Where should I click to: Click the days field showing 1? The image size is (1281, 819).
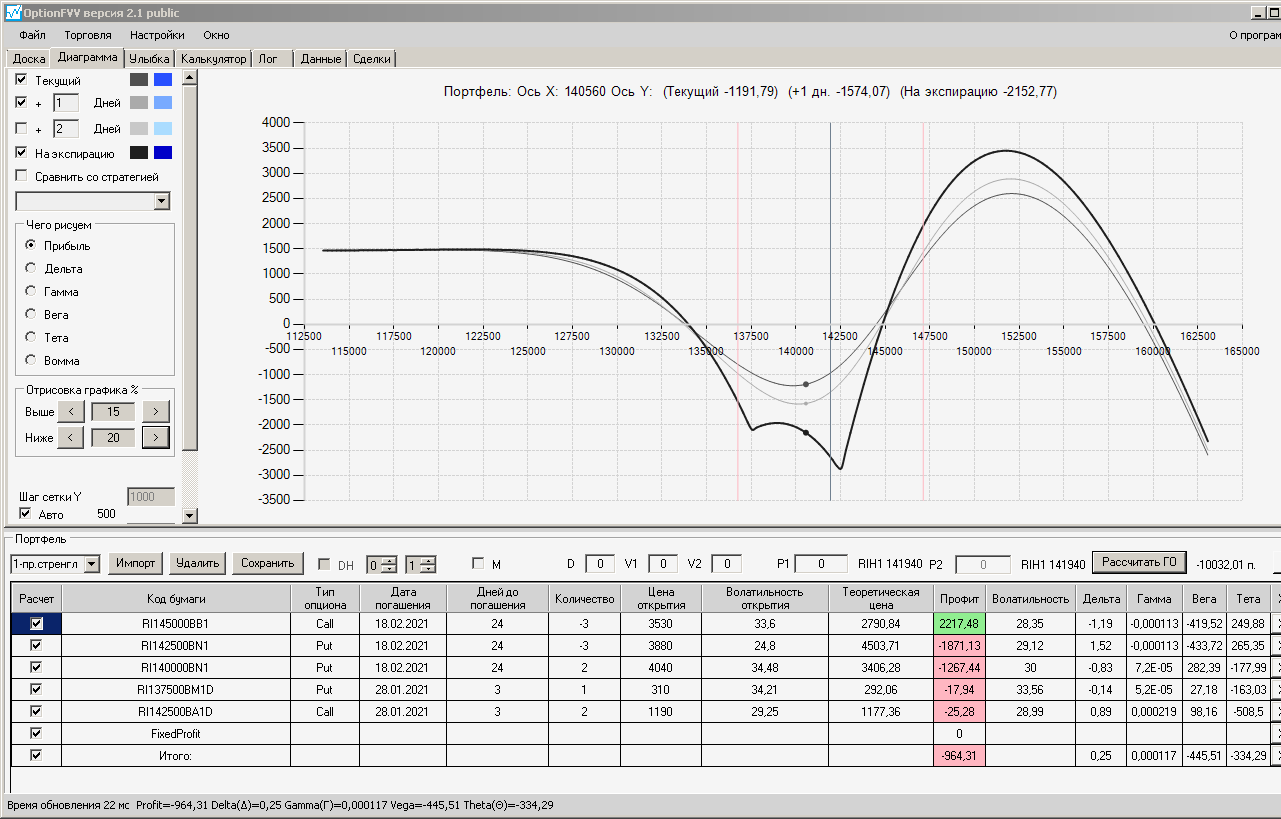click(x=65, y=102)
